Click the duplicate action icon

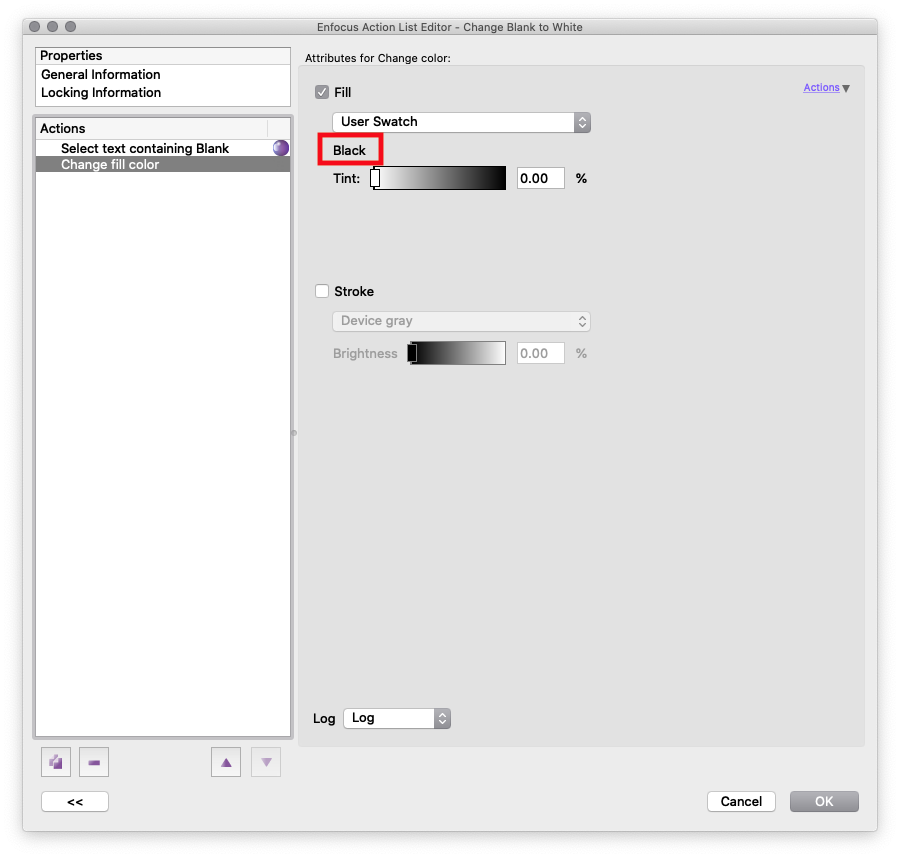[56, 762]
